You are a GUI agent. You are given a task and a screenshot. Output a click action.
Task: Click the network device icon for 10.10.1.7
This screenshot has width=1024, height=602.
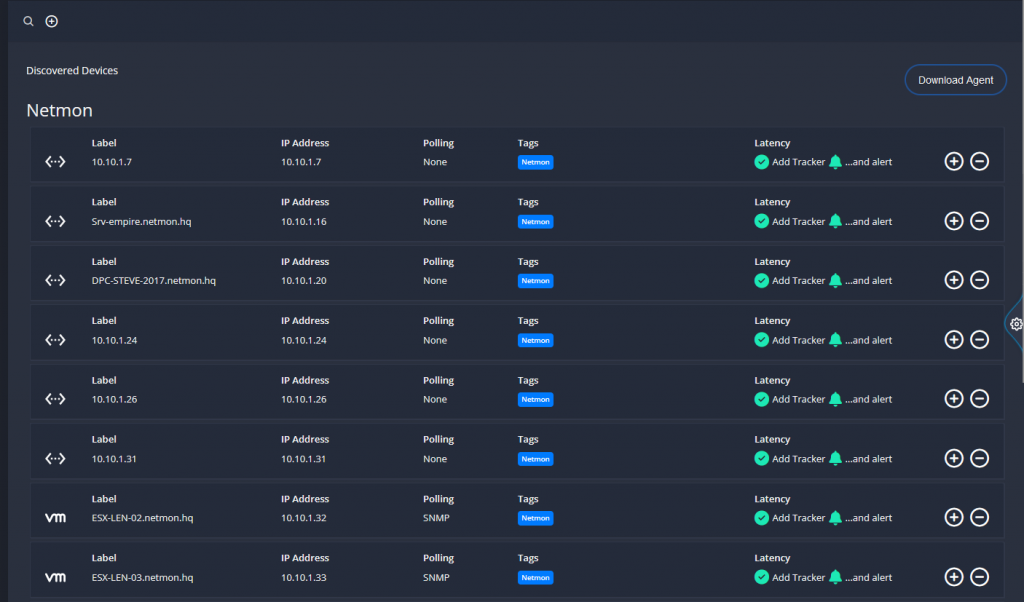click(x=56, y=162)
